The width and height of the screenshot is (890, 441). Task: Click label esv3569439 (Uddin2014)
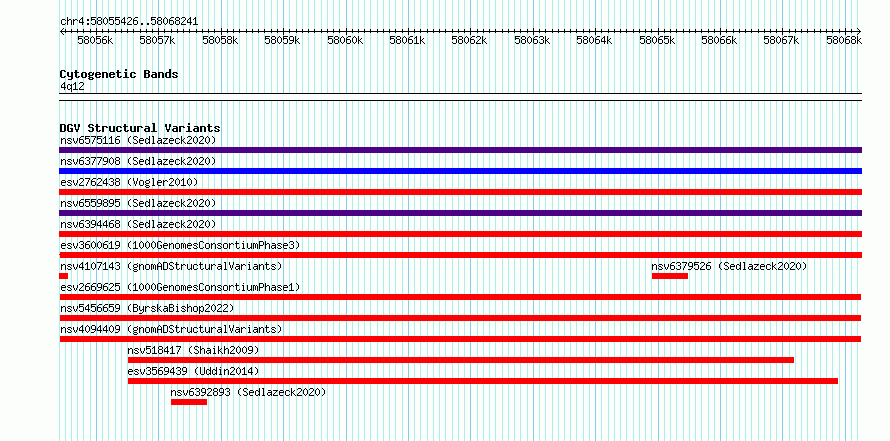(193, 371)
